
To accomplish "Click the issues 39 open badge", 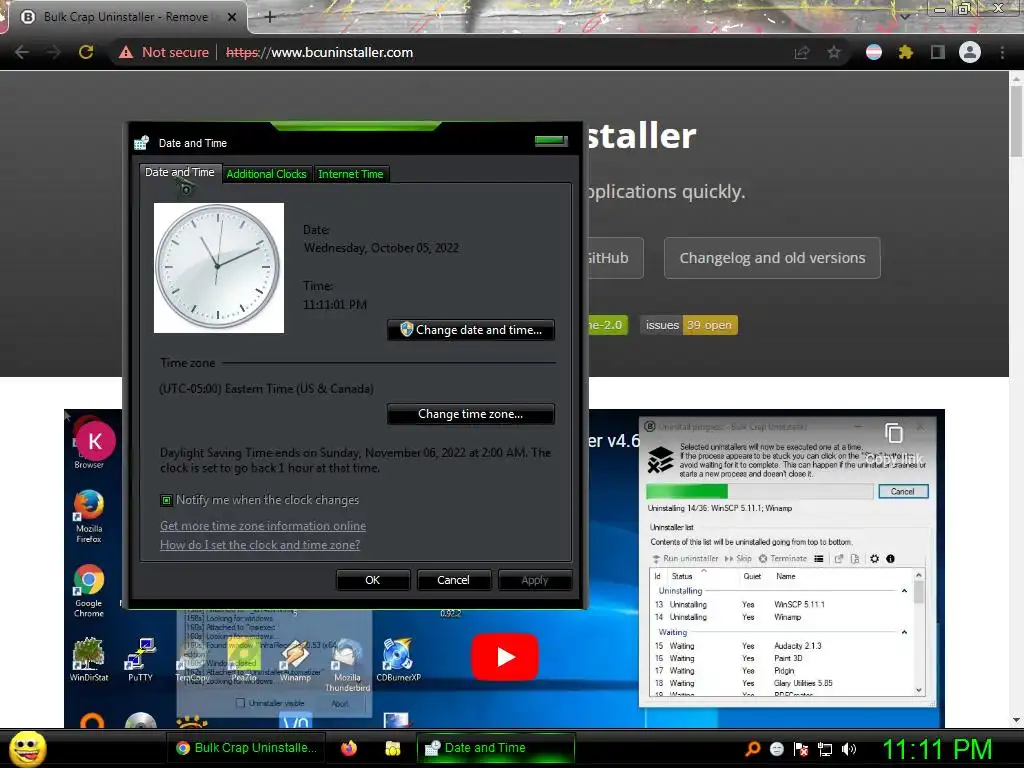I will (x=689, y=325).
